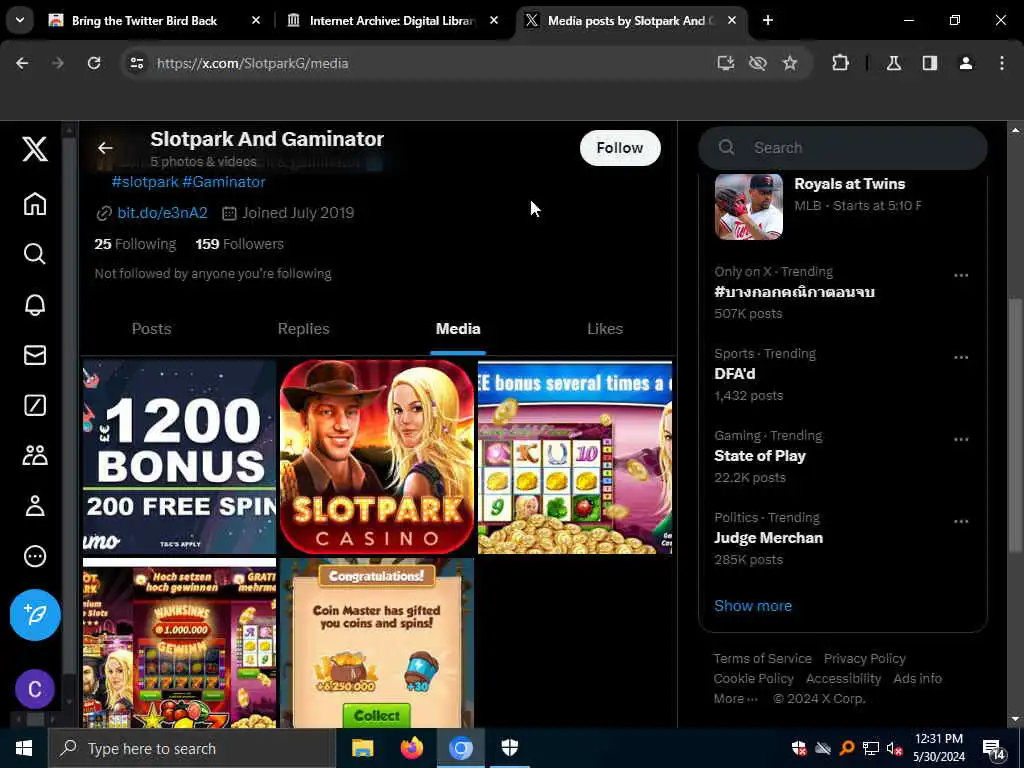
Task: Open Slotpark Casino media thumbnail
Action: [x=377, y=456]
